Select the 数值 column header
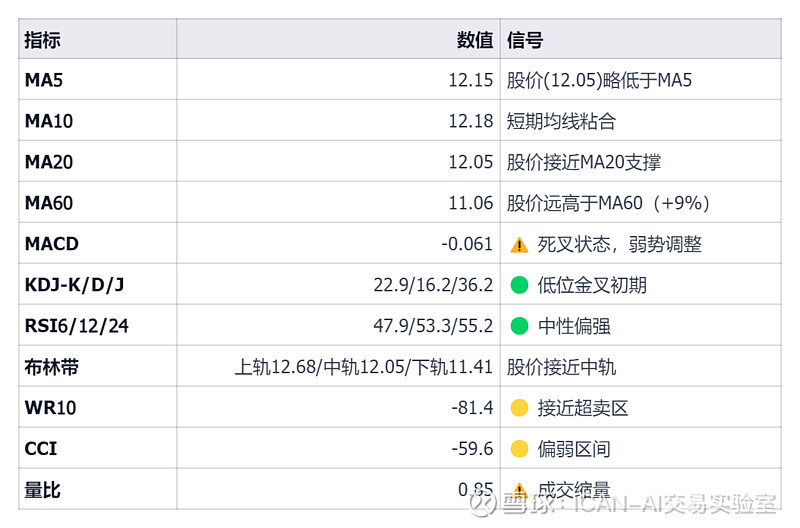This screenshot has width=800, height=528. pyautogui.click(x=474, y=40)
